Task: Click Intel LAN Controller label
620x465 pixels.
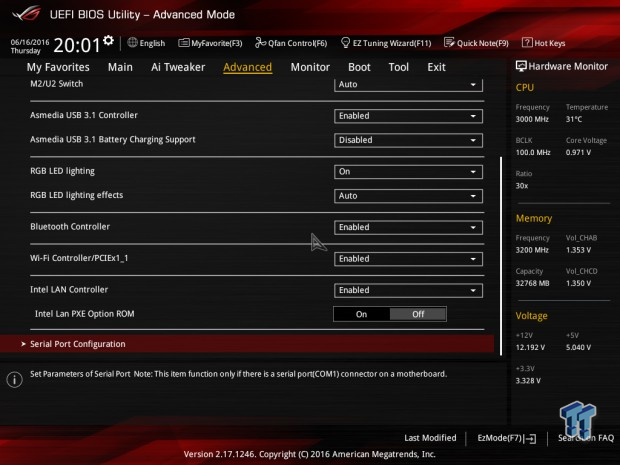Action: click(x=69, y=289)
